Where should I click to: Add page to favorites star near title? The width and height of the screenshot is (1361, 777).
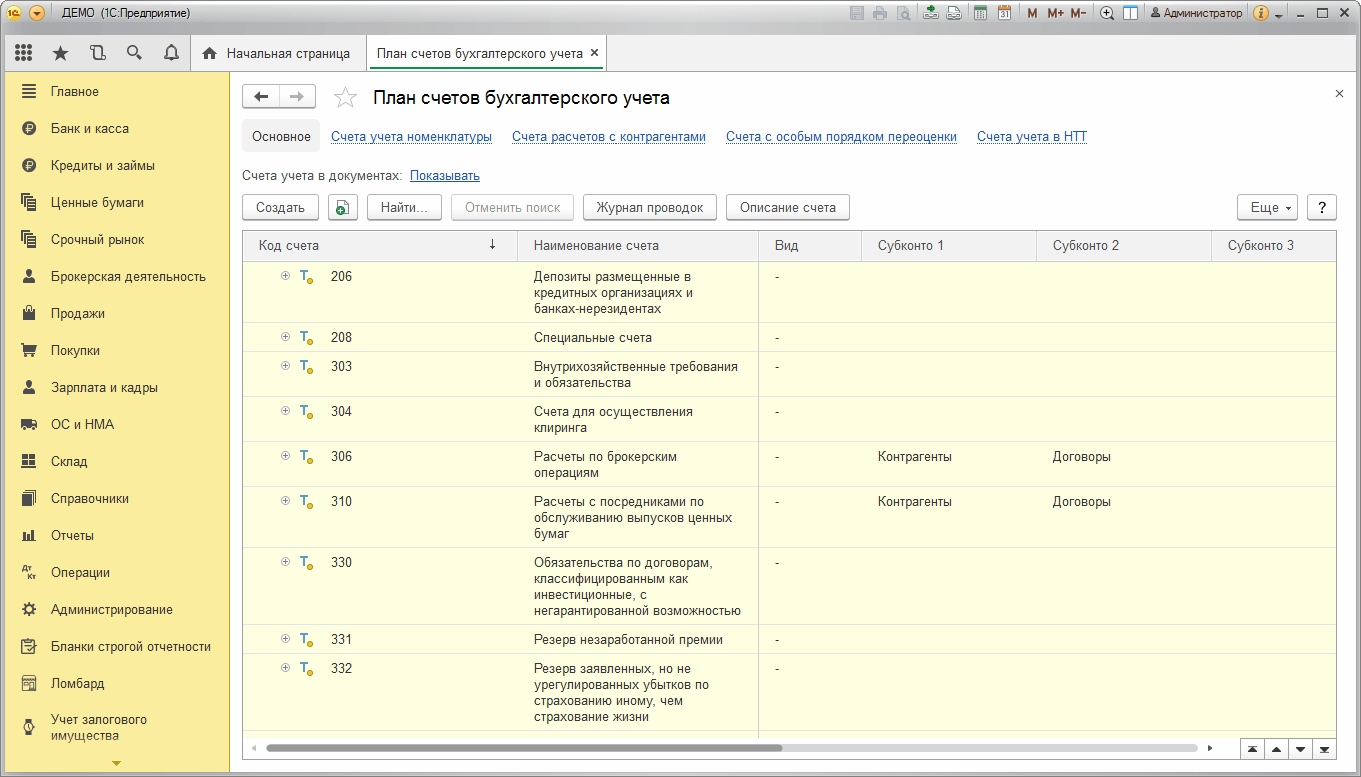click(345, 97)
